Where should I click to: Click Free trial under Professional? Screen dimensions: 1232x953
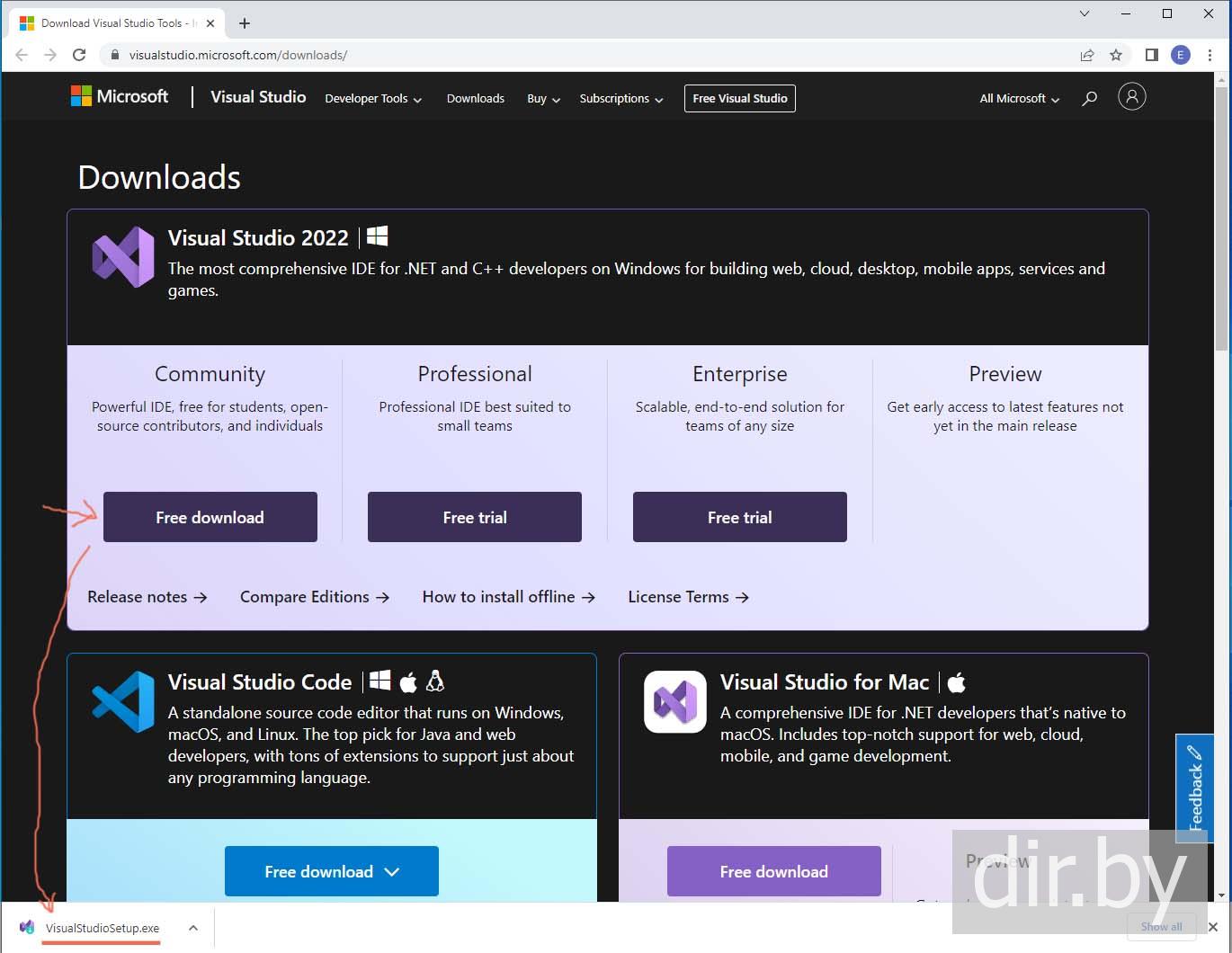(474, 517)
